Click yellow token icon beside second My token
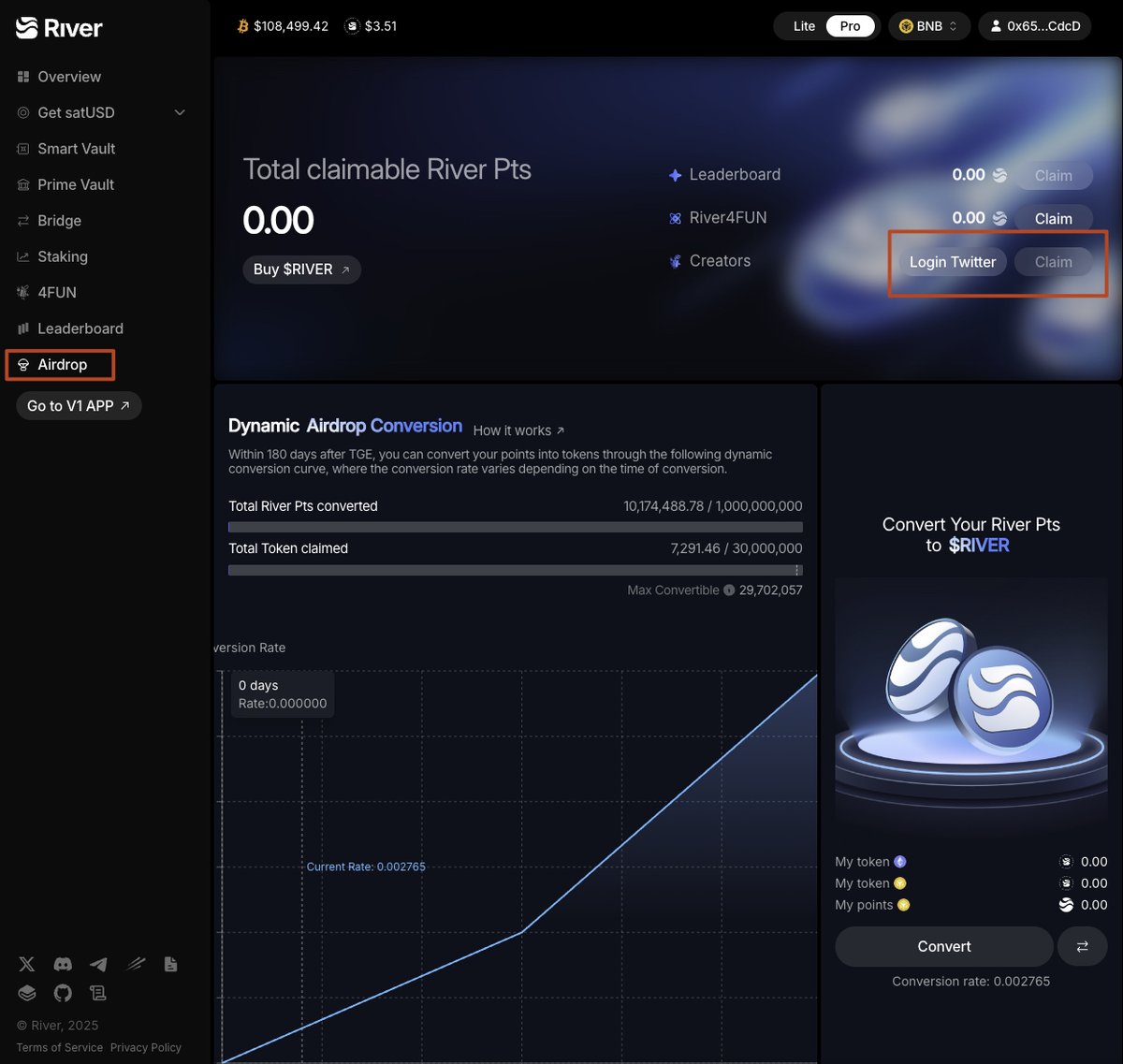The width and height of the screenshot is (1123, 1064). (900, 883)
